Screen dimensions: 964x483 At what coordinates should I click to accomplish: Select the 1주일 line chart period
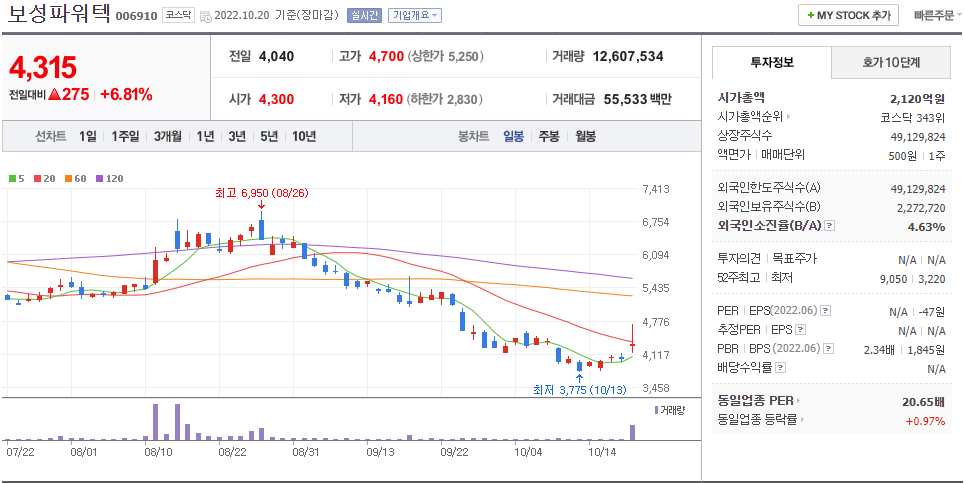point(125,136)
